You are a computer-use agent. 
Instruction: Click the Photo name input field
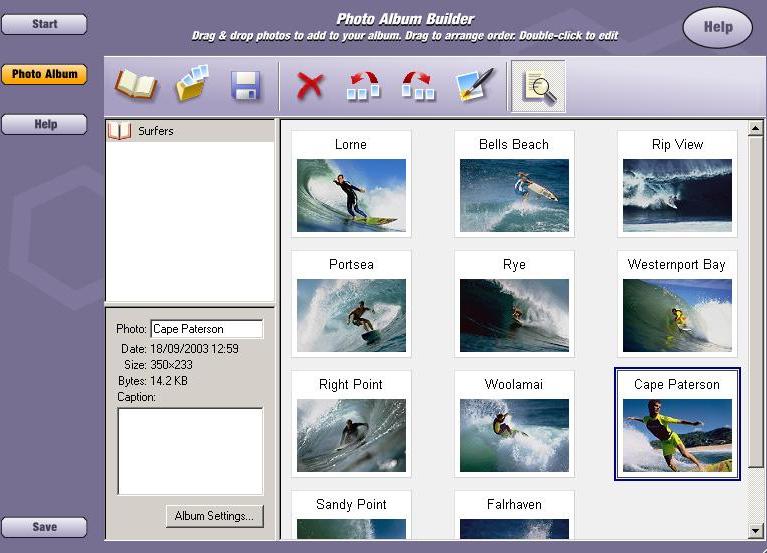206,329
